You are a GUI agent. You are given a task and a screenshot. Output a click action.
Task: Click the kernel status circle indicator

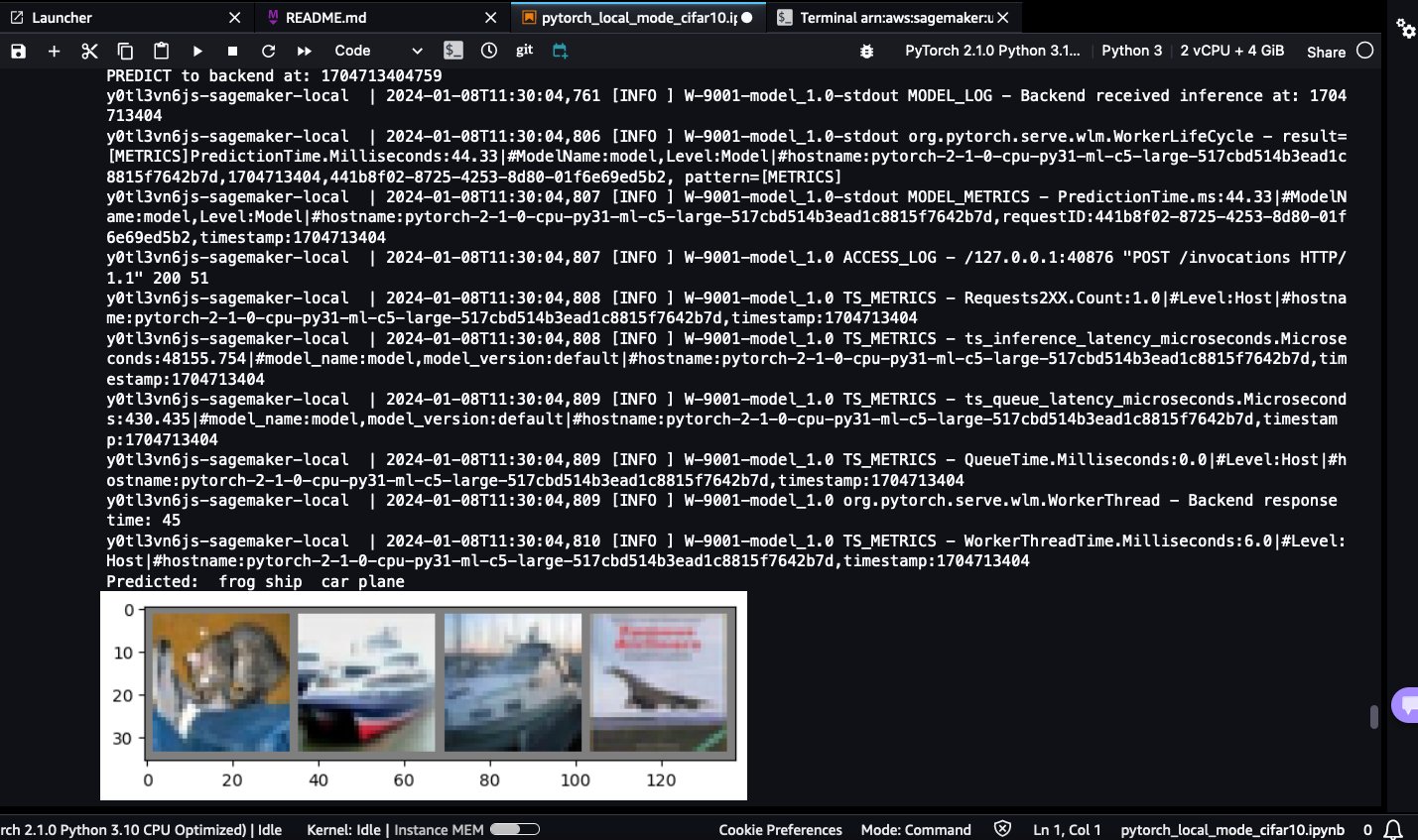(1365, 51)
